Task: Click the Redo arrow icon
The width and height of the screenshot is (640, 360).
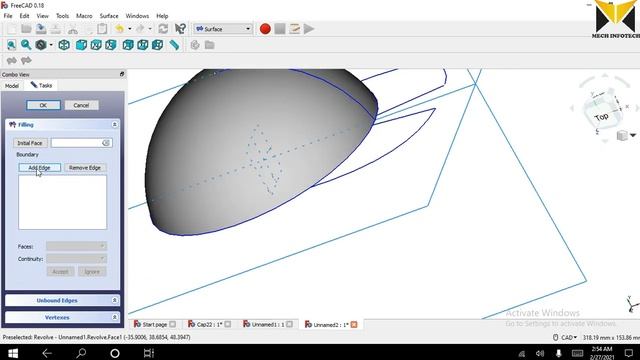Action: click(x=140, y=29)
